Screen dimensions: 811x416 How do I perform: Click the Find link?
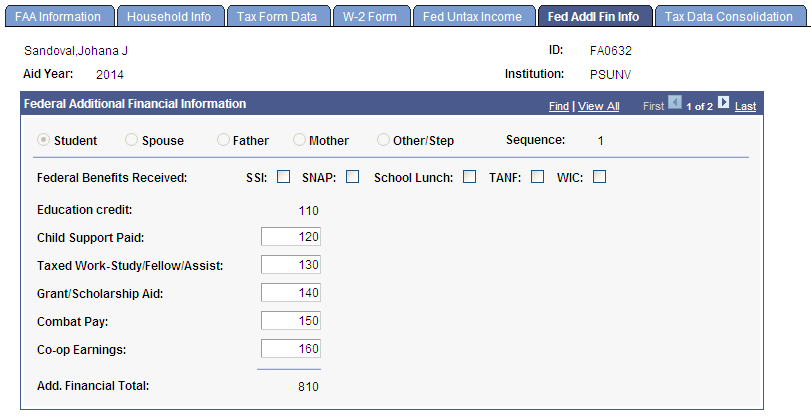[x=559, y=106]
